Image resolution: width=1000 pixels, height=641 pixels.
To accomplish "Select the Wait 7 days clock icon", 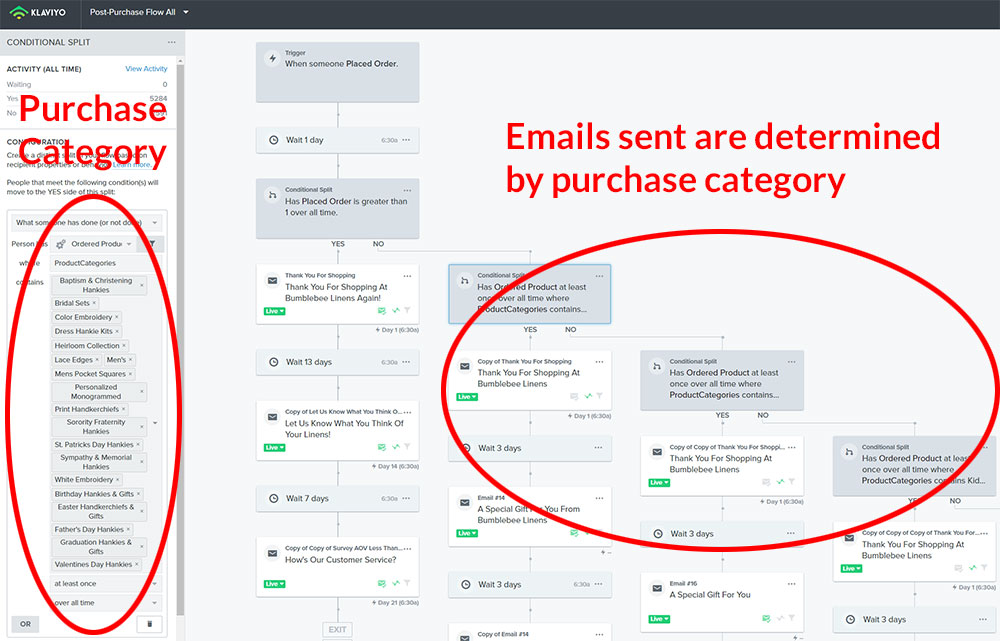I will (274, 498).
